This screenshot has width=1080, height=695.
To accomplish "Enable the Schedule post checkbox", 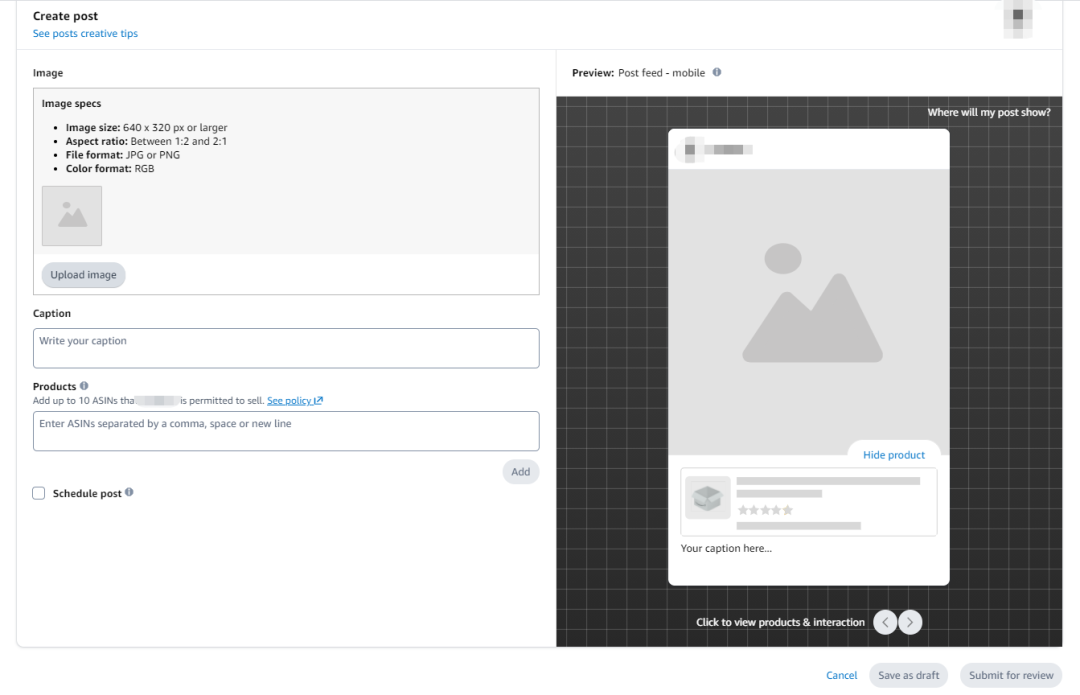I will pyautogui.click(x=39, y=493).
